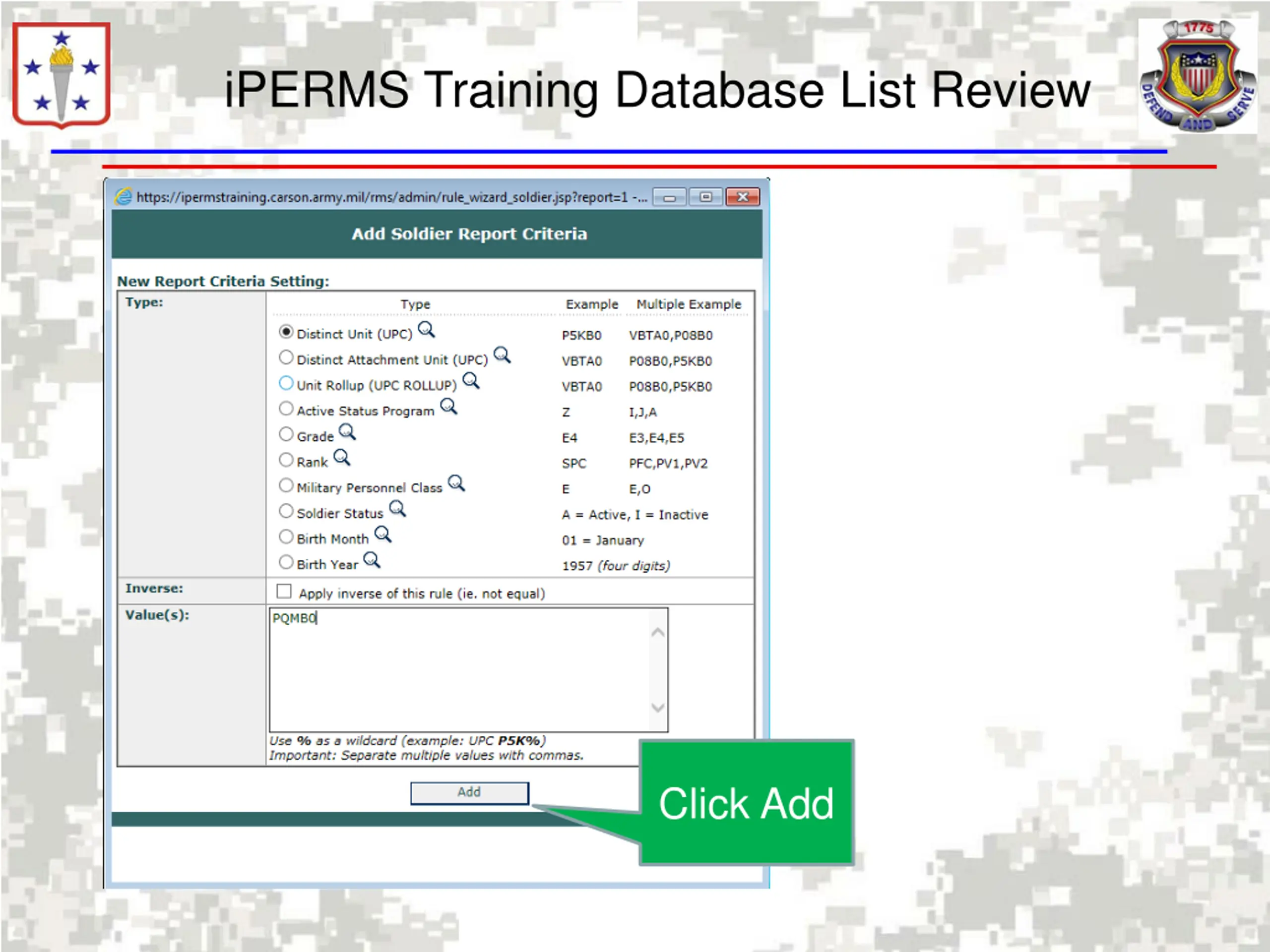The width and height of the screenshot is (1270, 952).
Task: Select Unit Rollup (UPC ROLLUP) radio button
Action: point(286,383)
